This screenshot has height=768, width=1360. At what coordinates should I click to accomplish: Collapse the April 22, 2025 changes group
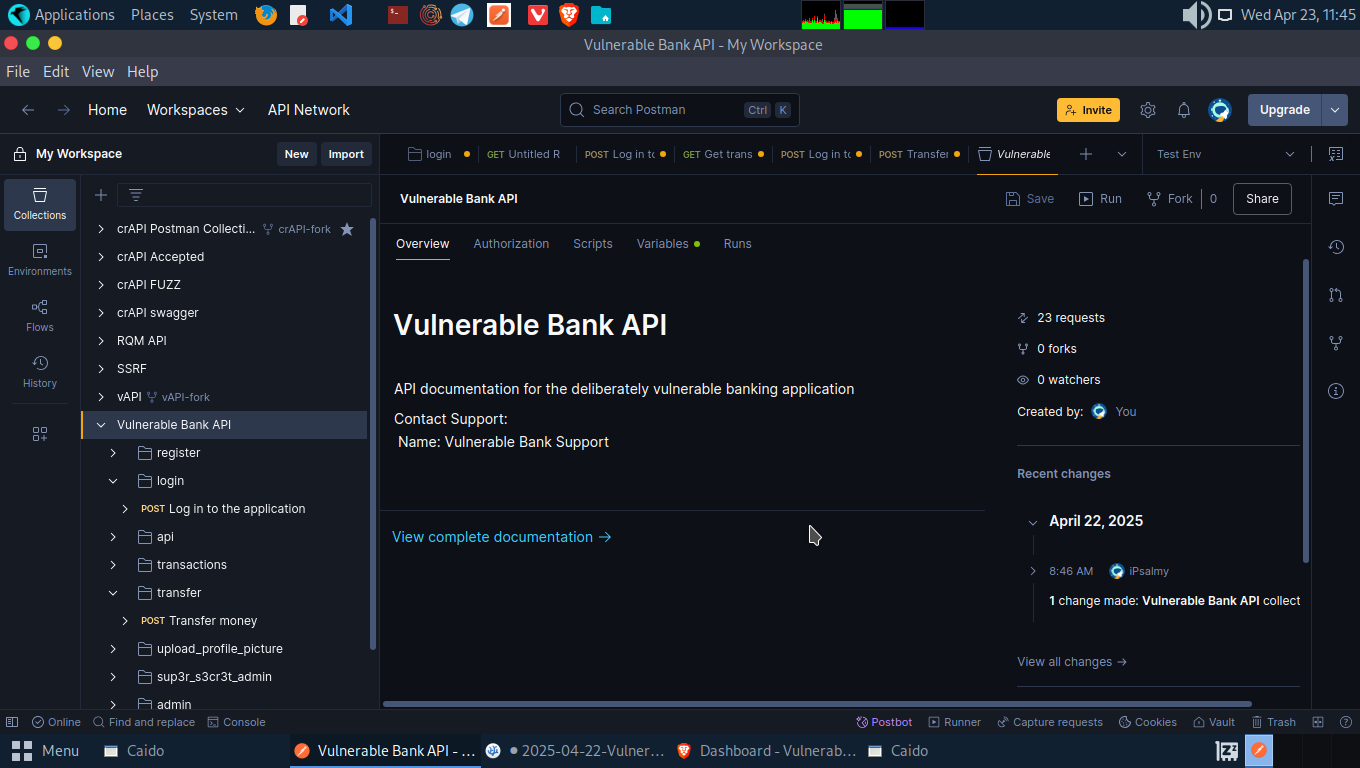click(1033, 522)
